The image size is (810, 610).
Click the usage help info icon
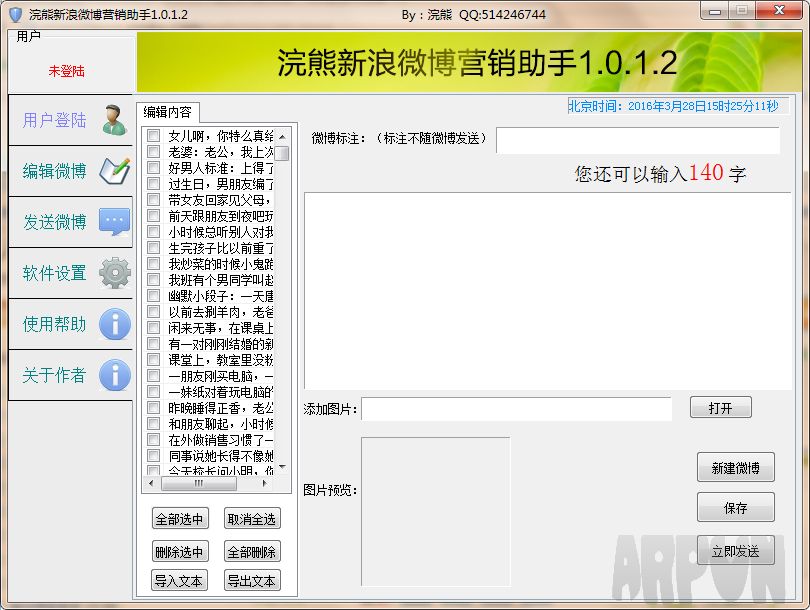114,324
